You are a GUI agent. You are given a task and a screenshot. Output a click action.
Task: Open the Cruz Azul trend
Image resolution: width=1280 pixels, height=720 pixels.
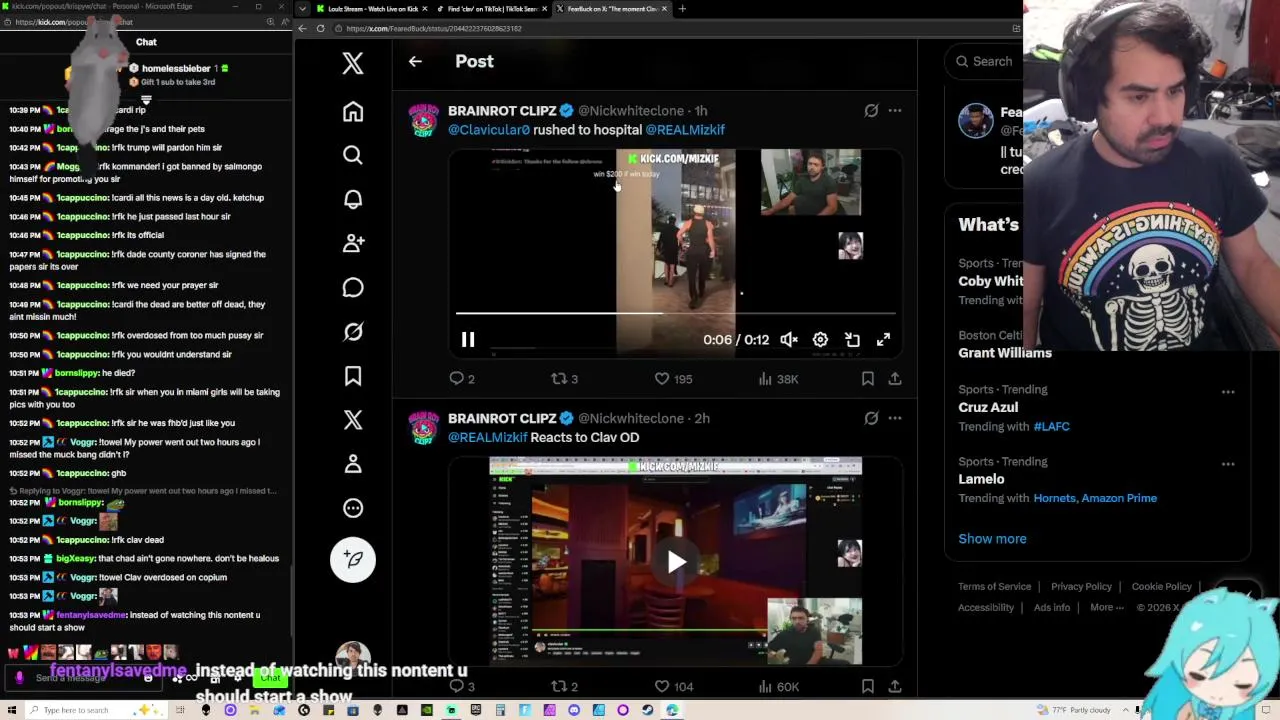[988, 407]
